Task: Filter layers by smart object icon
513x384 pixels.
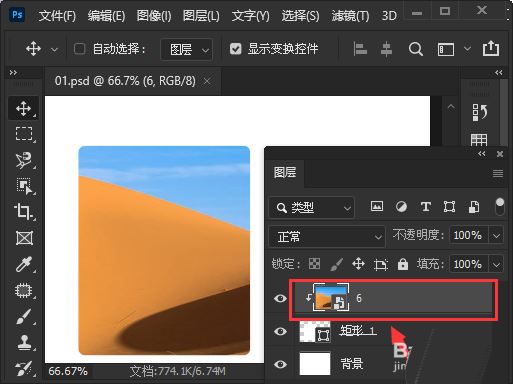Action: [474, 207]
